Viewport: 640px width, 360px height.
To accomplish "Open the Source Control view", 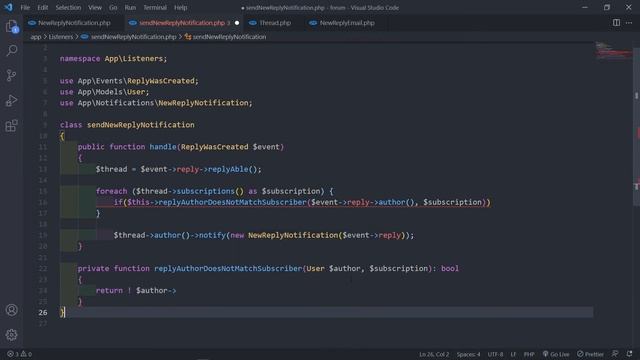I will pos(11,76).
